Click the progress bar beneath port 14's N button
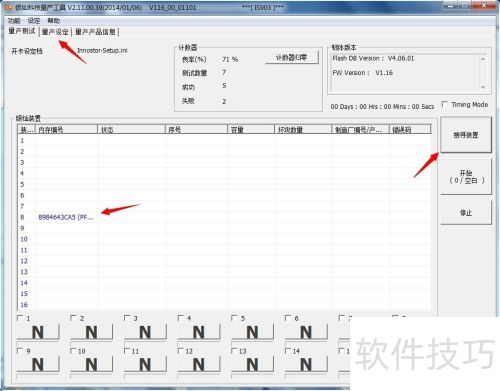Viewport: 500px width, 391px height. pyautogui.click(x=306, y=376)
